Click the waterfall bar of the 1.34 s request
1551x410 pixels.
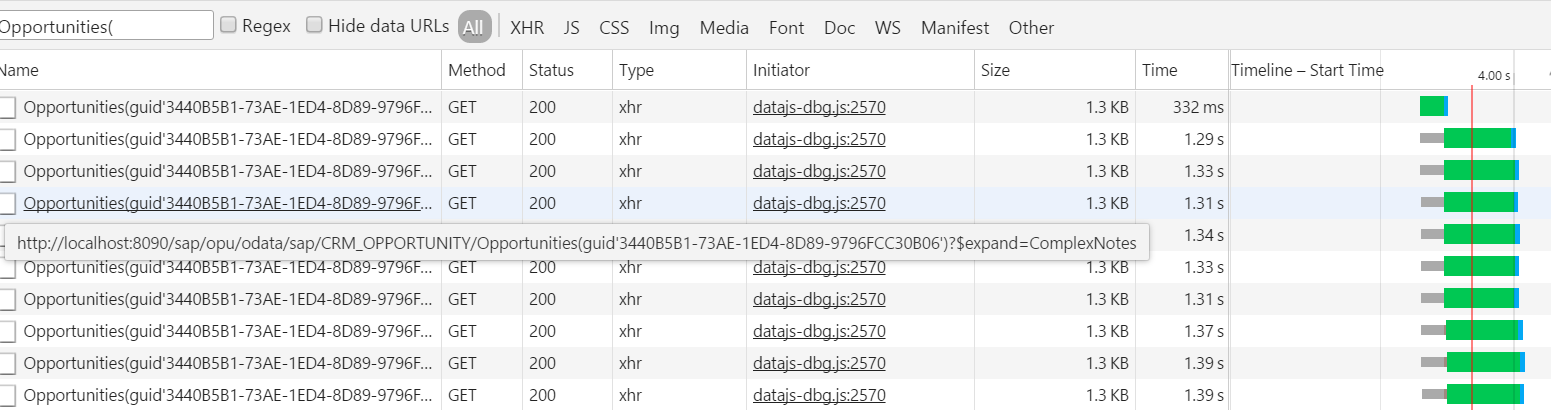point(1470,234)
